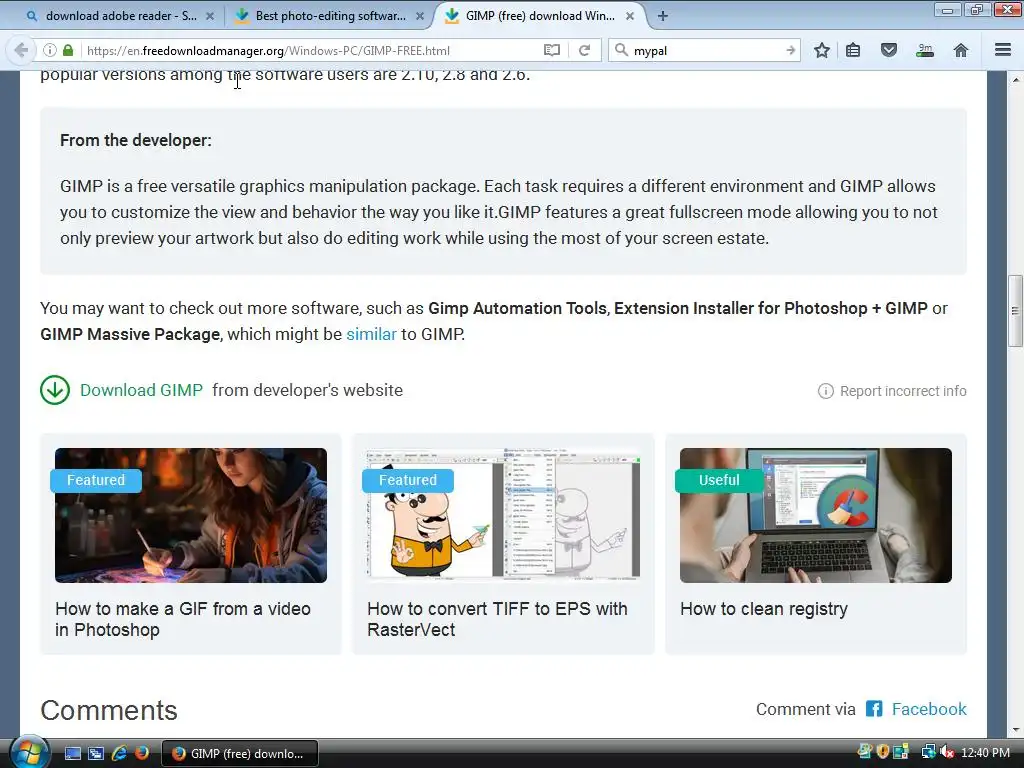Viewport: 1024px width, 768px height.
Task: Open Switch between windows icon in taskbar
Action: pyautogui.click(x=96, y=754)
